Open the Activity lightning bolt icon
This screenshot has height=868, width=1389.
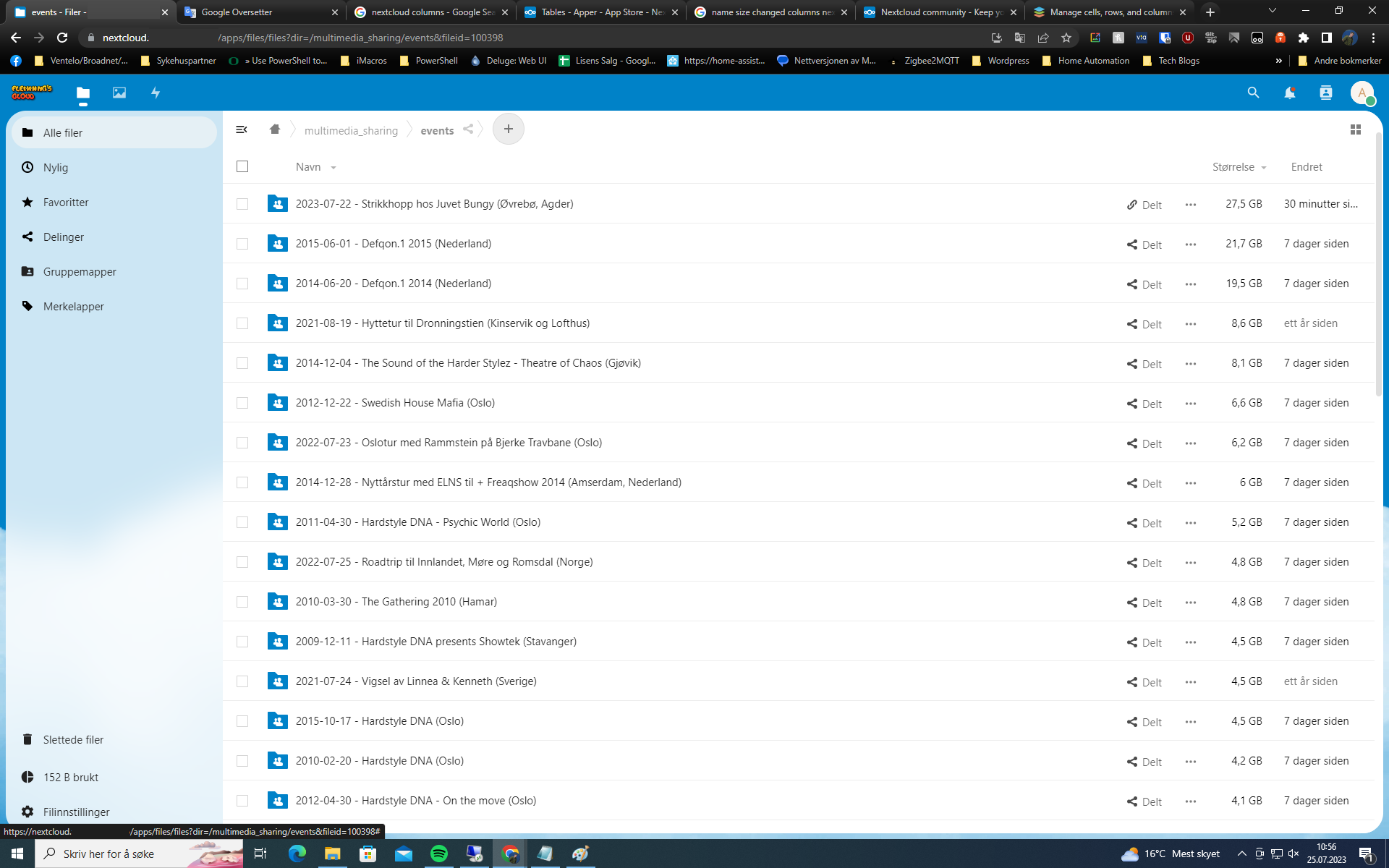pos(156,93)
